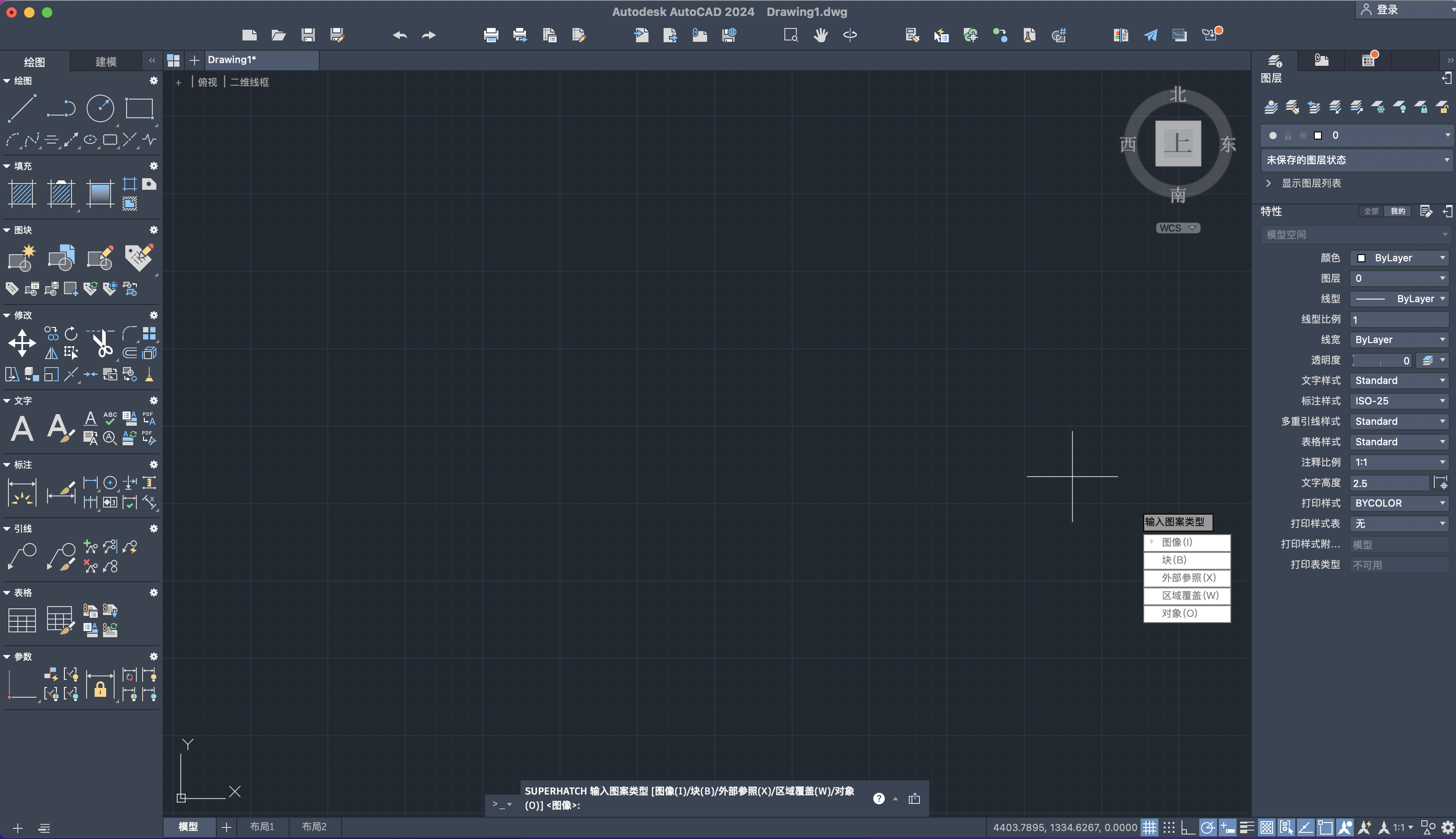Select the Rectangle drawing tool
Screen dimensions: 1456x839
139,108
